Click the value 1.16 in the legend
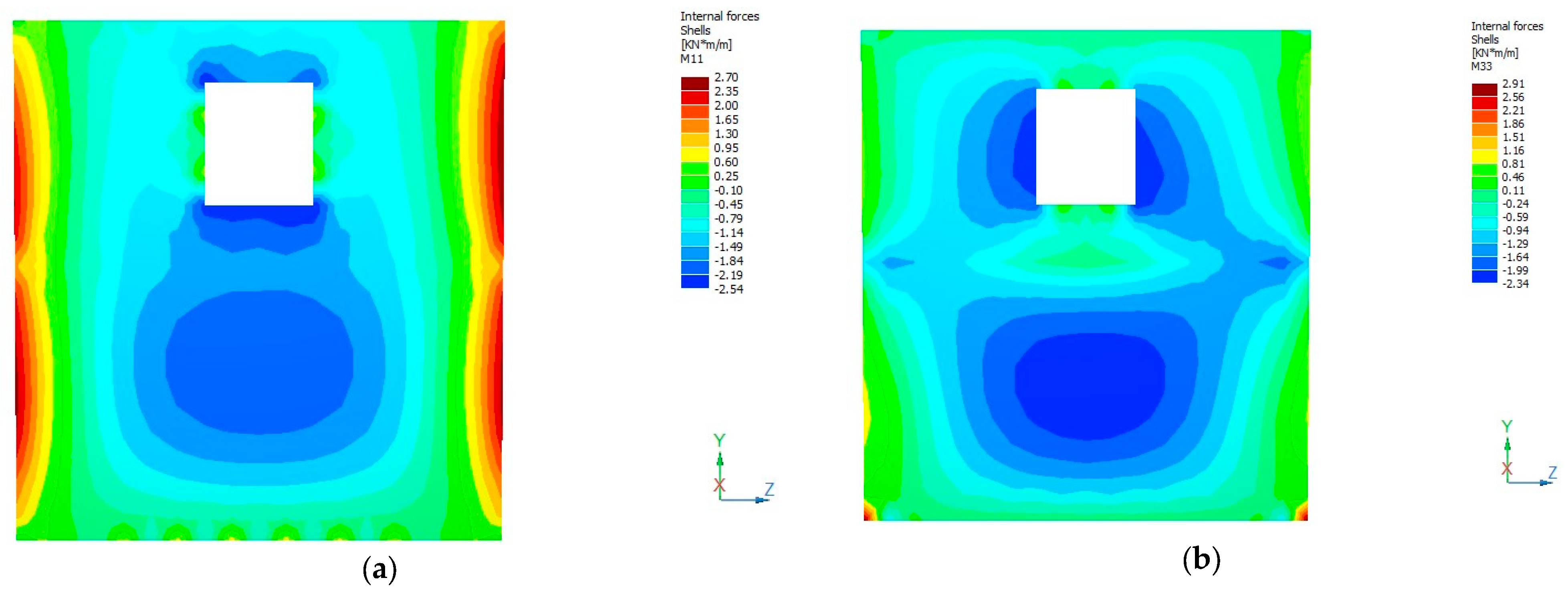The width and height of the screenshot is (1568, 600). 1513,150
